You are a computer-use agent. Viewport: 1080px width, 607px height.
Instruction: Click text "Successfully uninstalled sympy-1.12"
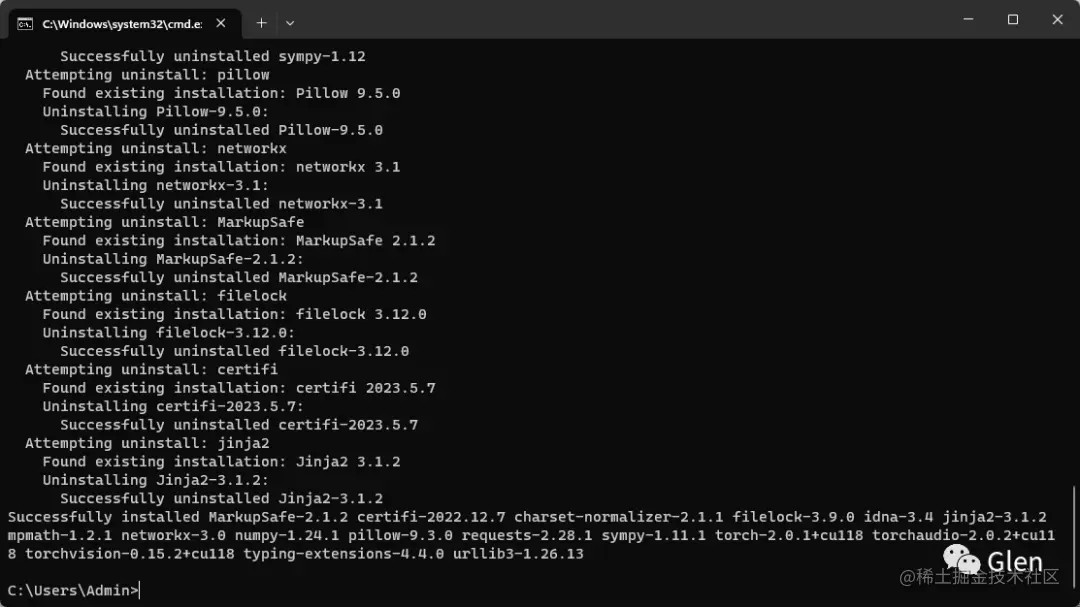click(x=213, y=56)
